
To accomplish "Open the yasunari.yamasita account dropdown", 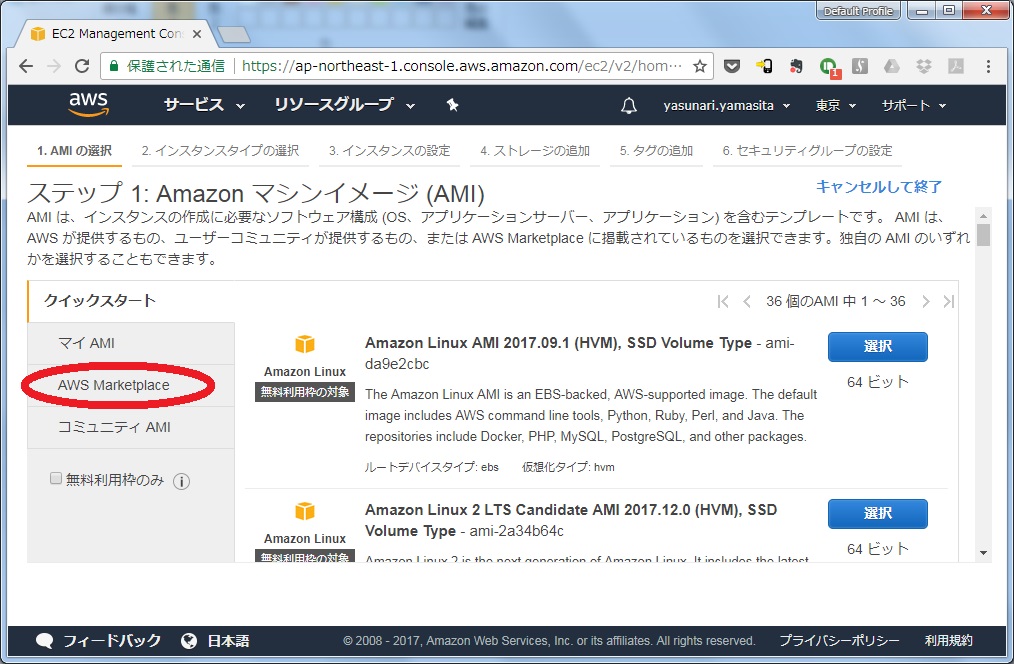I will coord(727,105).
